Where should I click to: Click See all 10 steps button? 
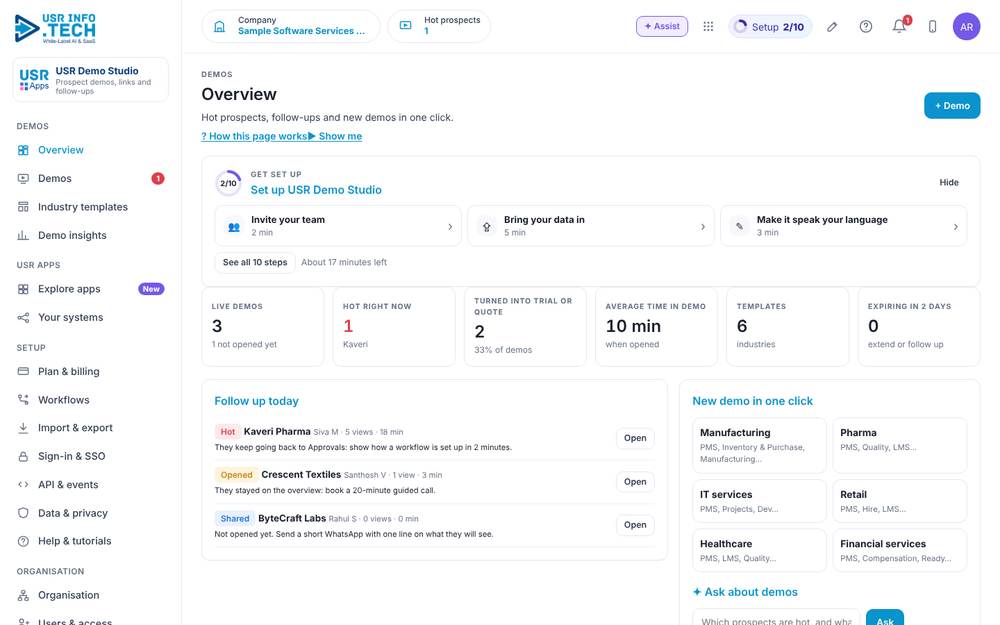coord(255,262)
